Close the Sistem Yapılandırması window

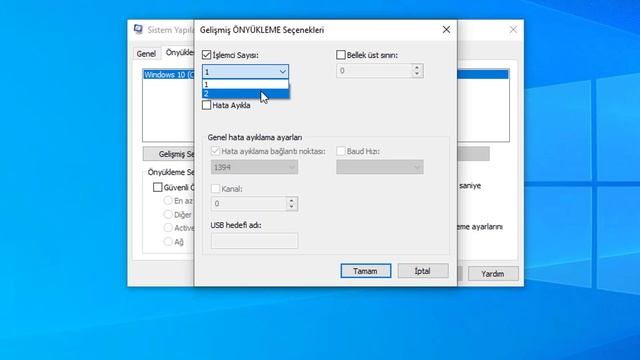(x=513, y=29)
